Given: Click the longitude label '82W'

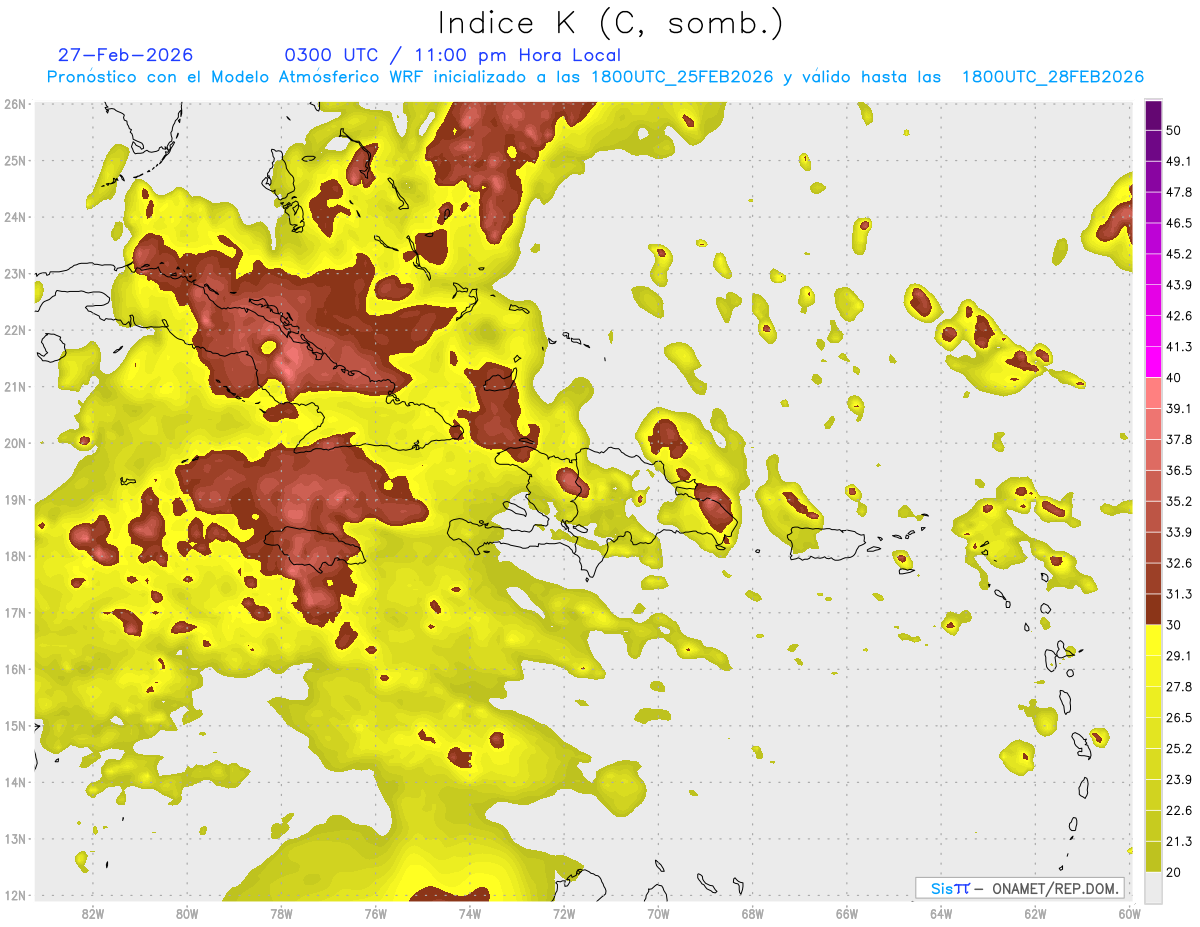Looking at the screenshot, I should (x=92, y=914).
